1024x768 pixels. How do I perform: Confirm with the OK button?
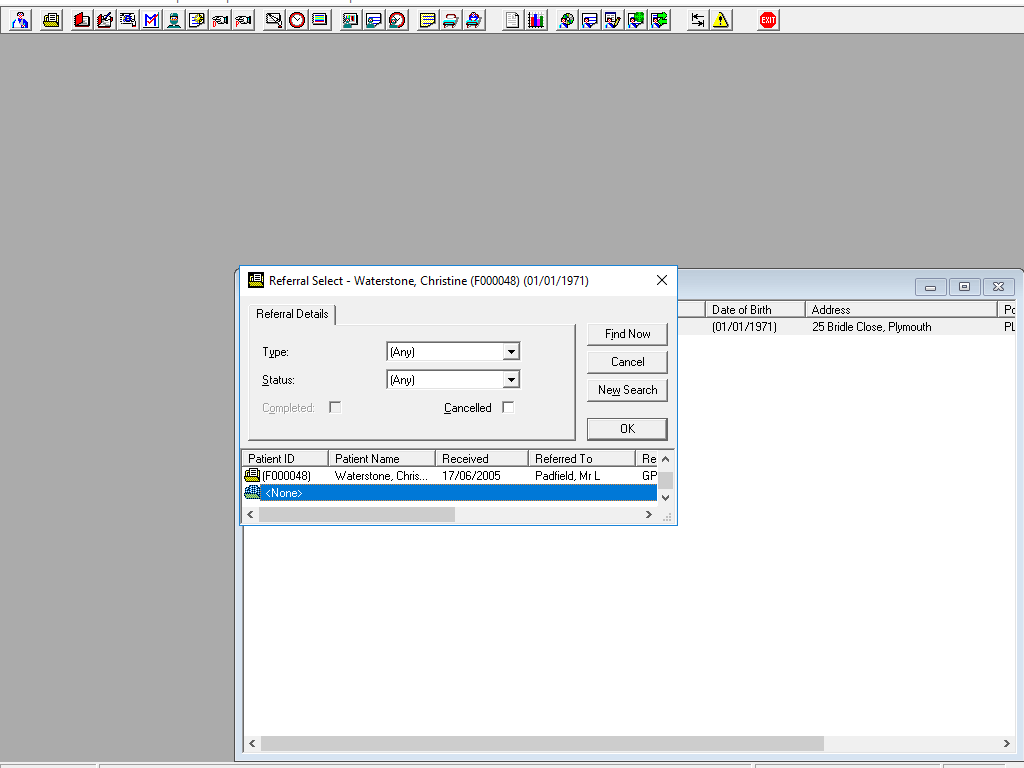627,429
